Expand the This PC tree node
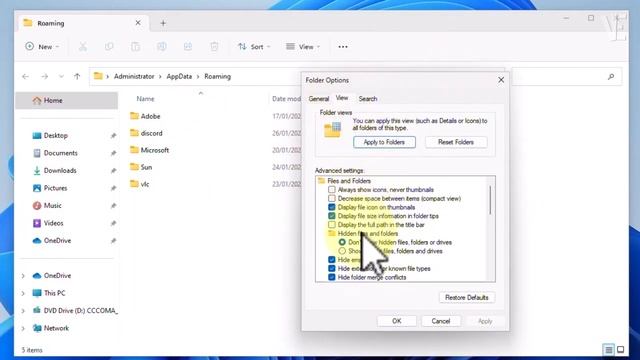 23,293
